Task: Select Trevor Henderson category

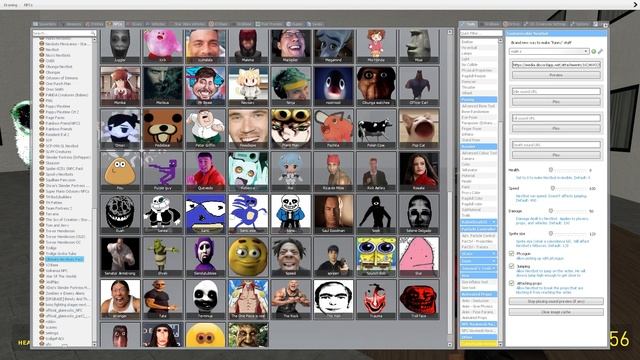Action: tap(60, 231)
